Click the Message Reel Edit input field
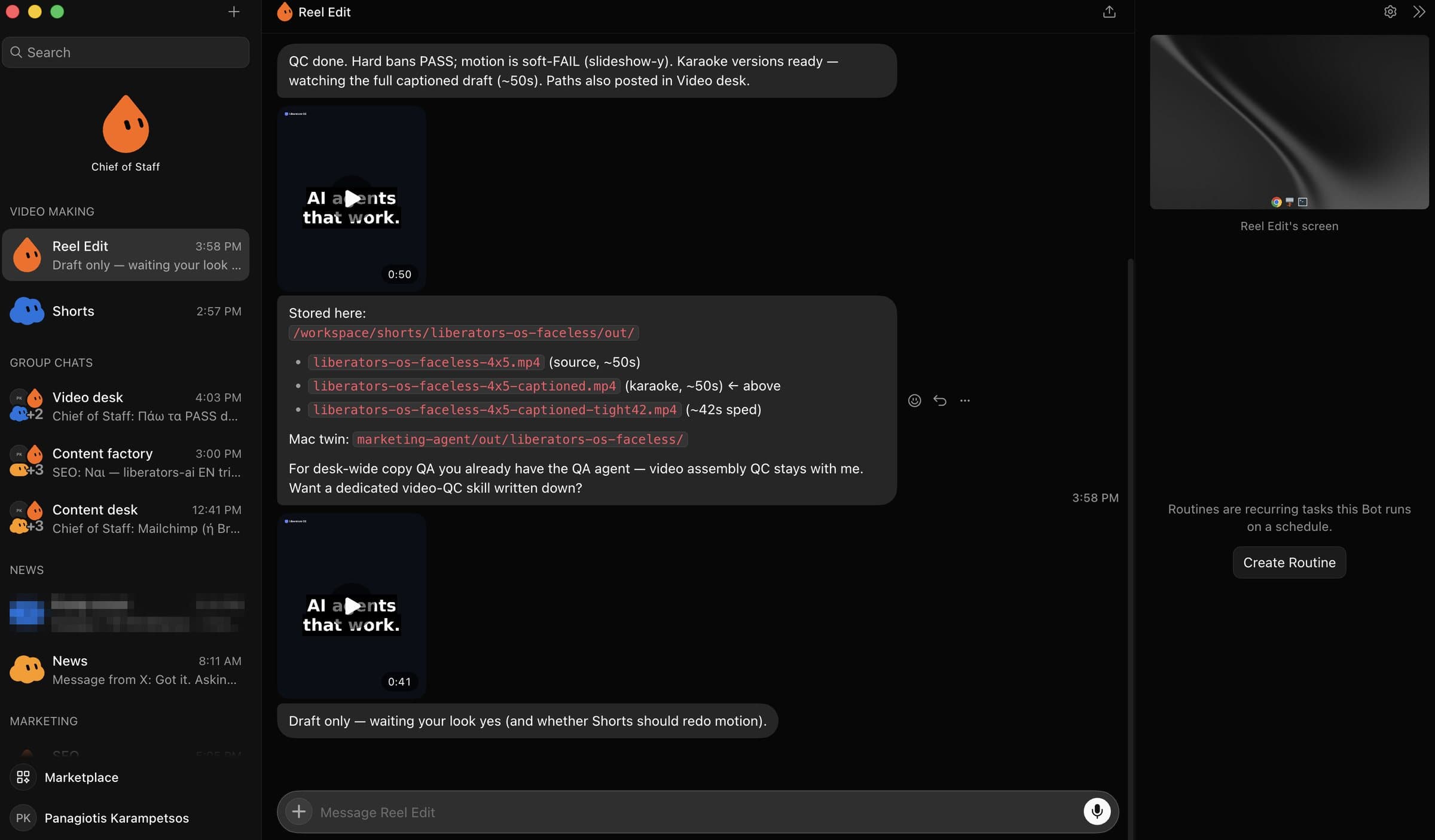Screen dimensions: 1435x840 (697, 812)
